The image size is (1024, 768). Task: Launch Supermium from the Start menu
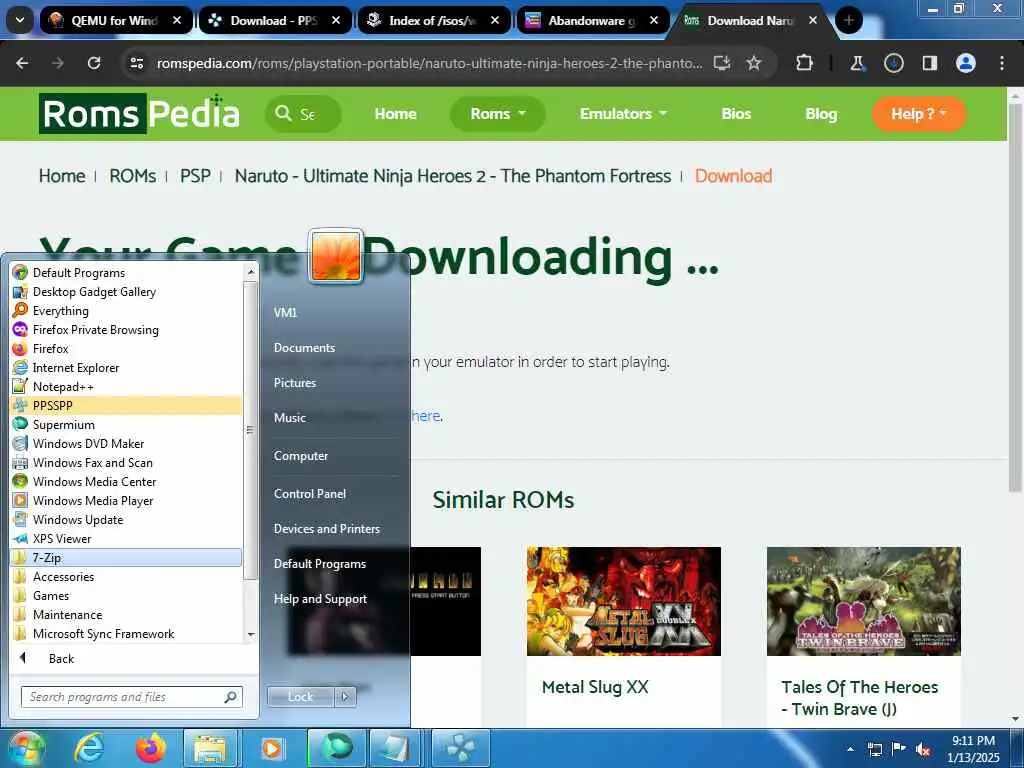click(x=126, y=424)
